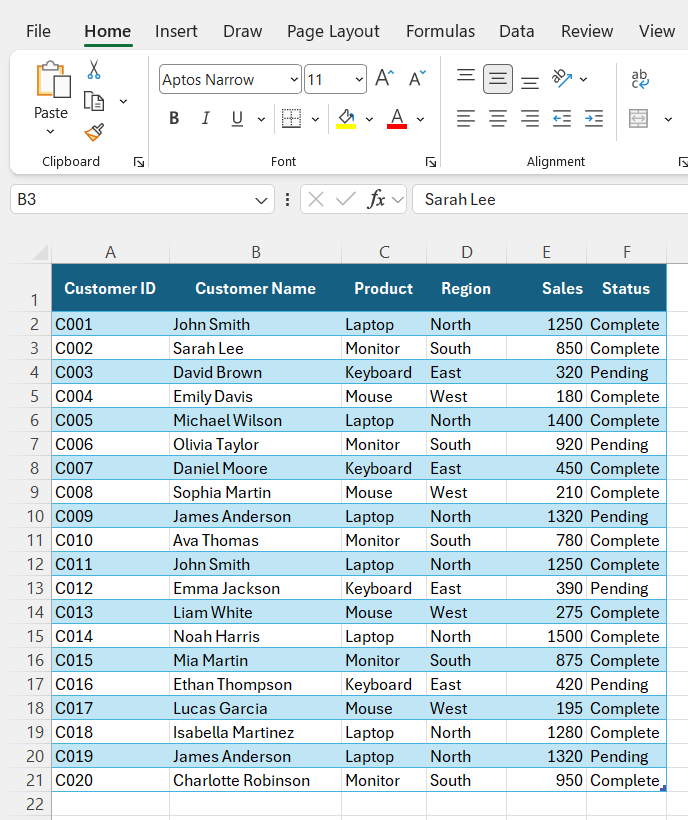The width and height of the screenshot is (688, 820).
Task: Toggle Bold formatting
Action: point(174,119)
